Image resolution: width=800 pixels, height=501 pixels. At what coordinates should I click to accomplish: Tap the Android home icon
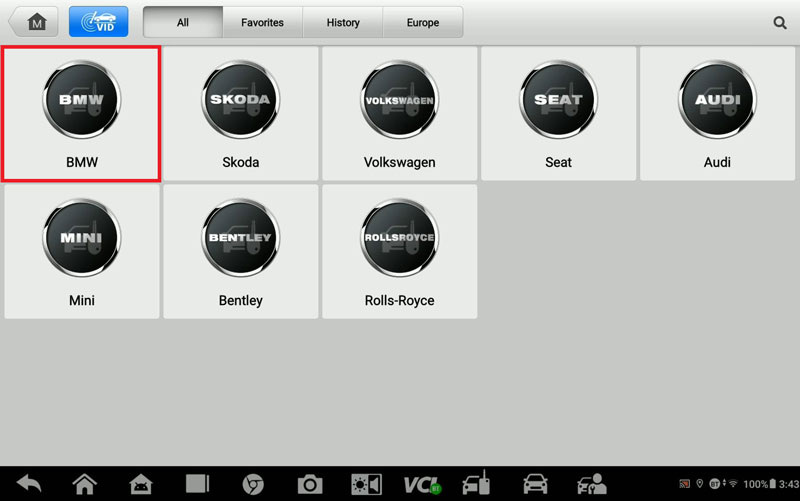(85, 484)
